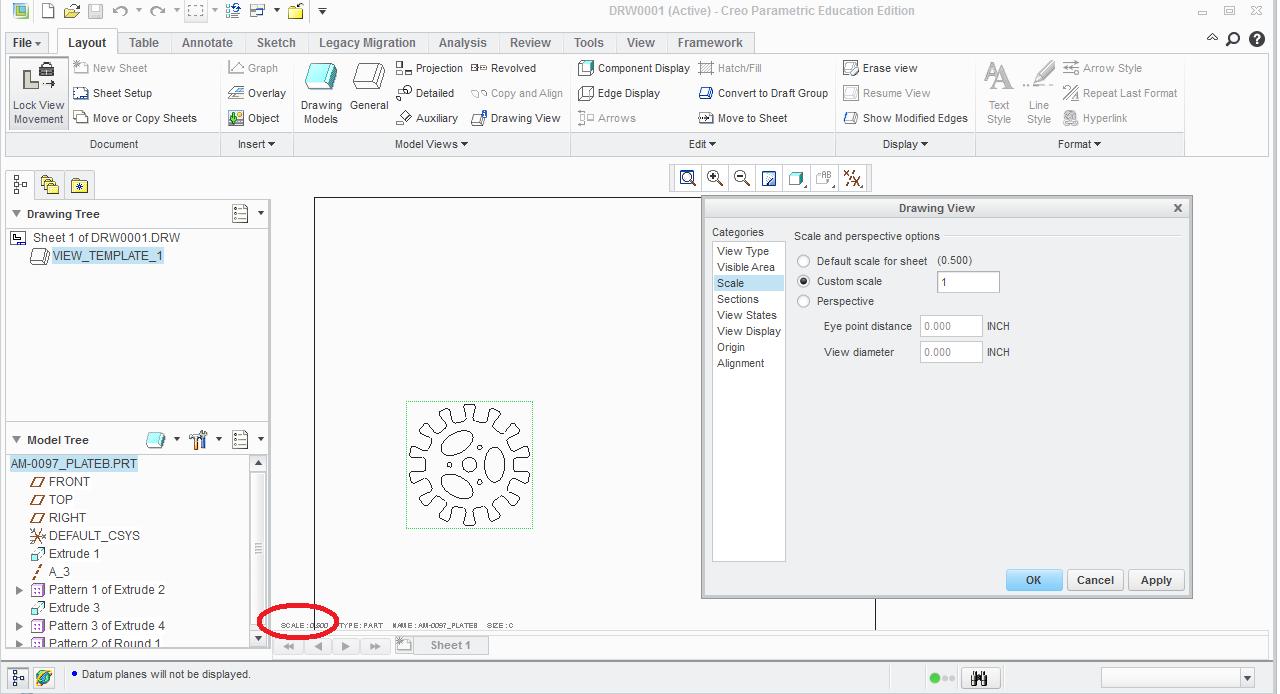Open Component Display

634,68
